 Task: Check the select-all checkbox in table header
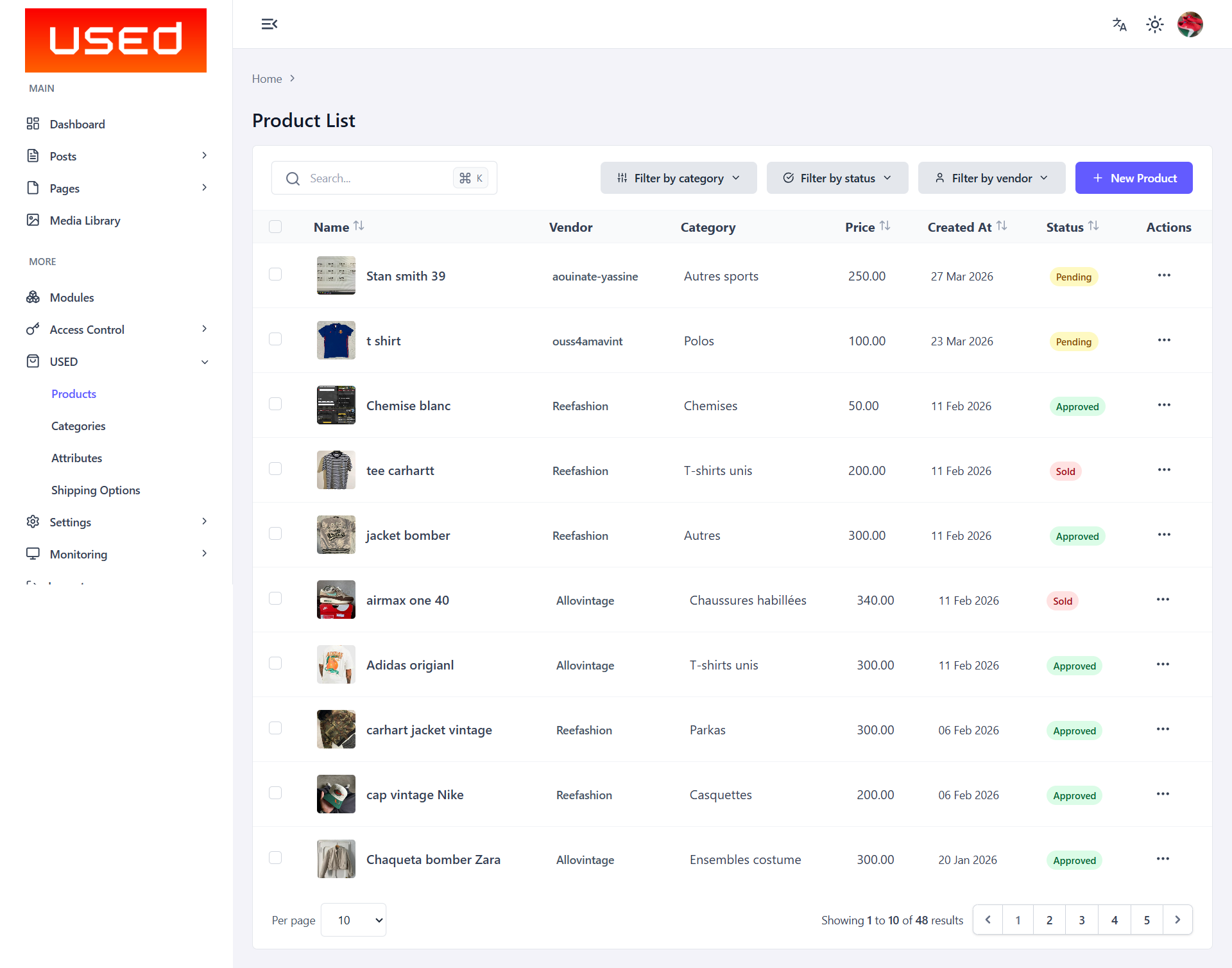click(275, 226)
